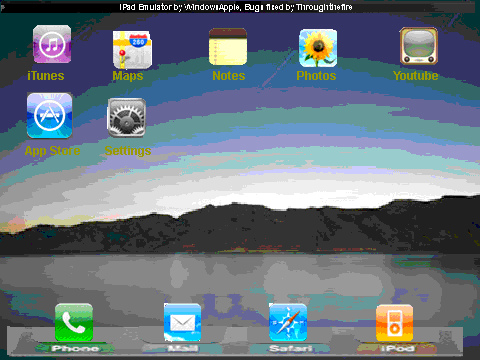Tap the green Phone dock icon

point(74,322)
